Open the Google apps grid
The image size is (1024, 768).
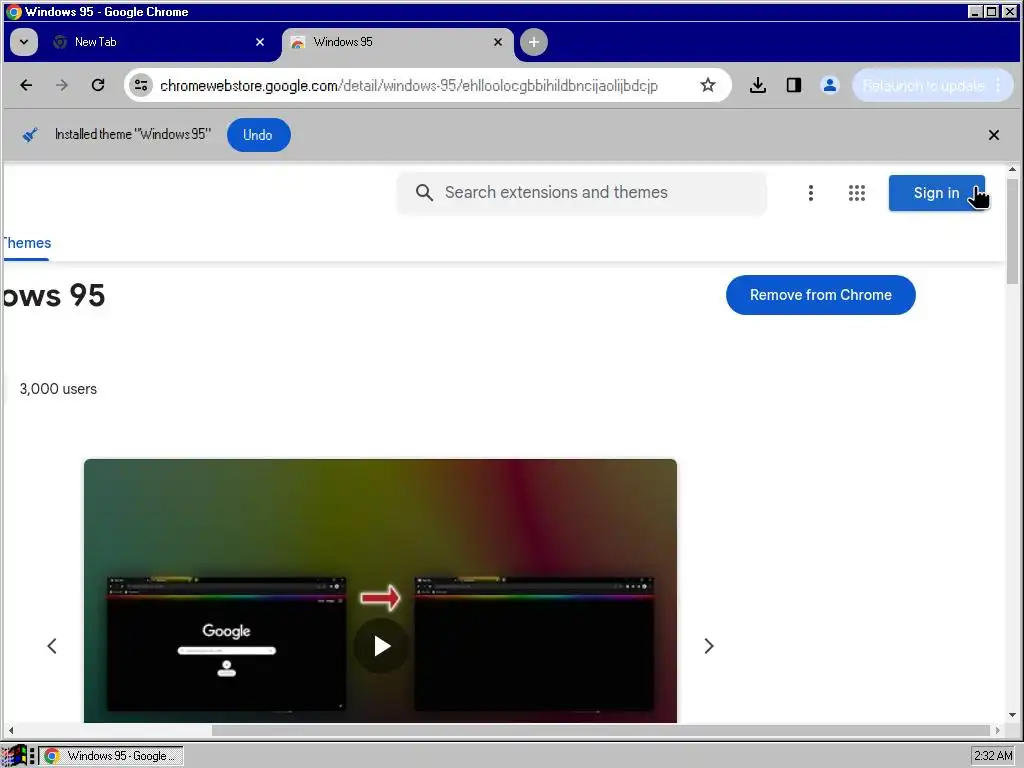(856, 193)
